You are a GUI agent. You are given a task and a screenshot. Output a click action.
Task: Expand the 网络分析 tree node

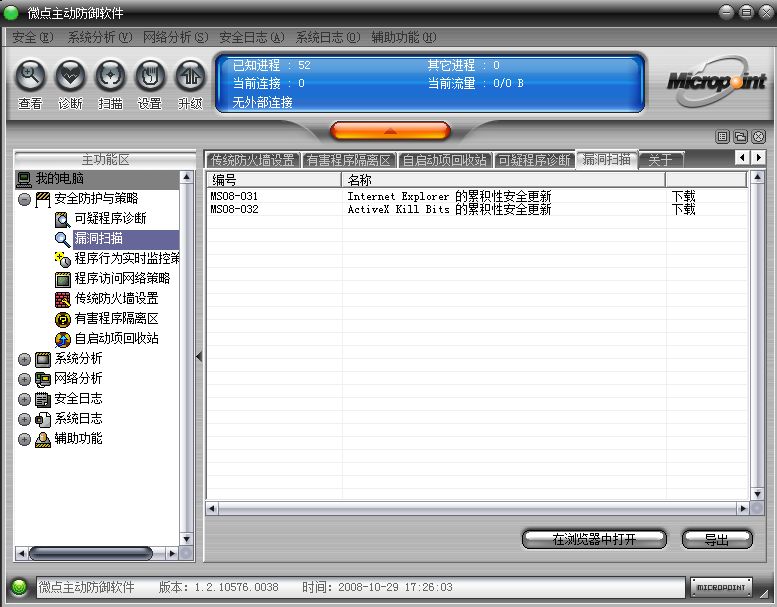[x=24, y=379]
